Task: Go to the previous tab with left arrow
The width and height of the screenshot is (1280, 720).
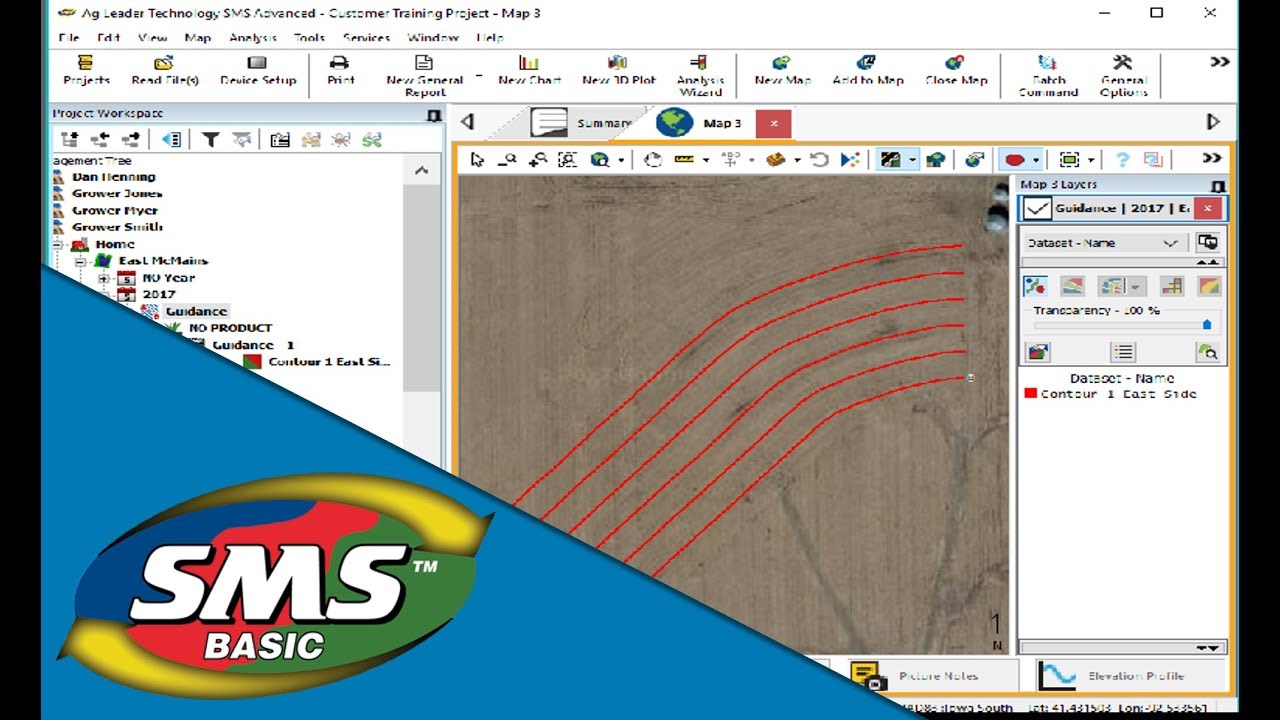Action: point(467,122)
